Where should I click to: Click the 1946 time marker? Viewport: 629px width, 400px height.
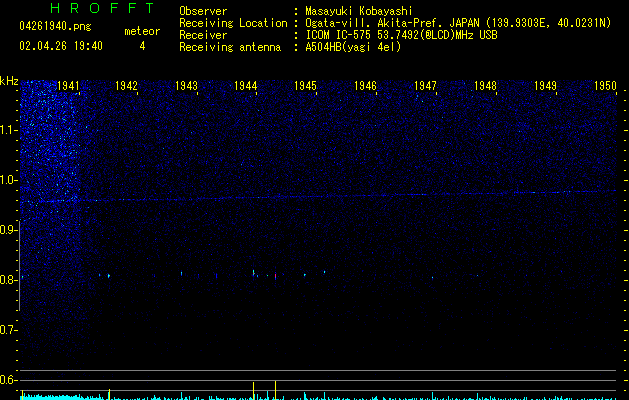[365, 86]
